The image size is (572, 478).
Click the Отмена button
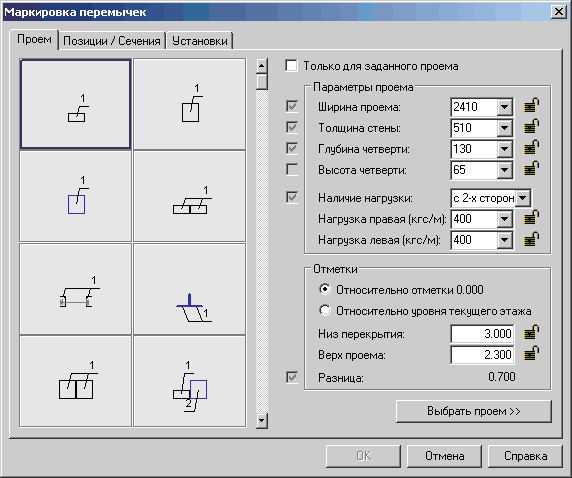point(444,456)
